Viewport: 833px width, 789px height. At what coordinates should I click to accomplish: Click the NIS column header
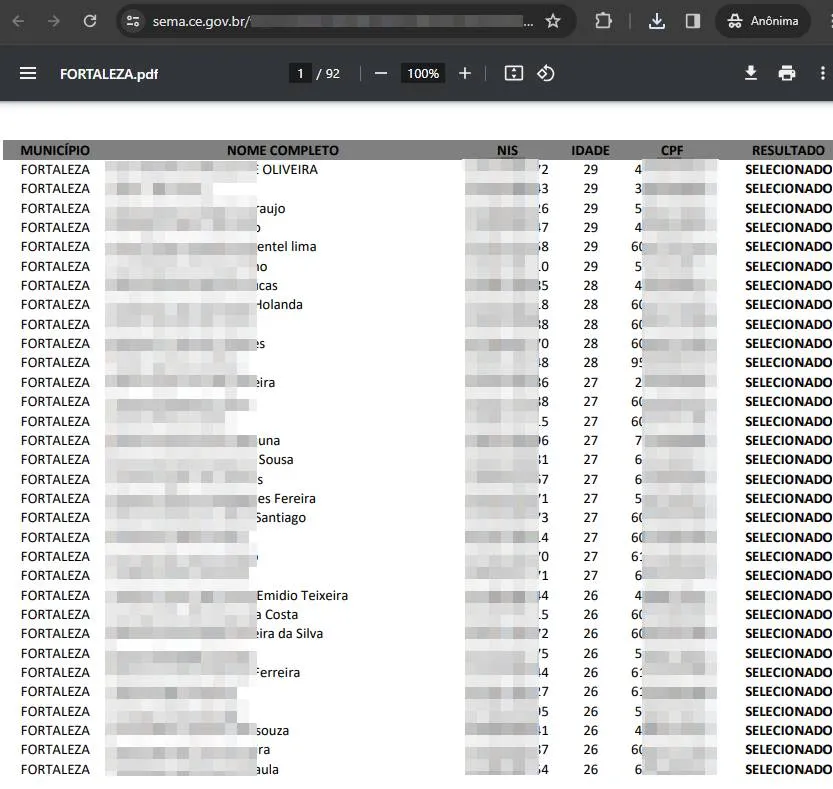[507, 150]
